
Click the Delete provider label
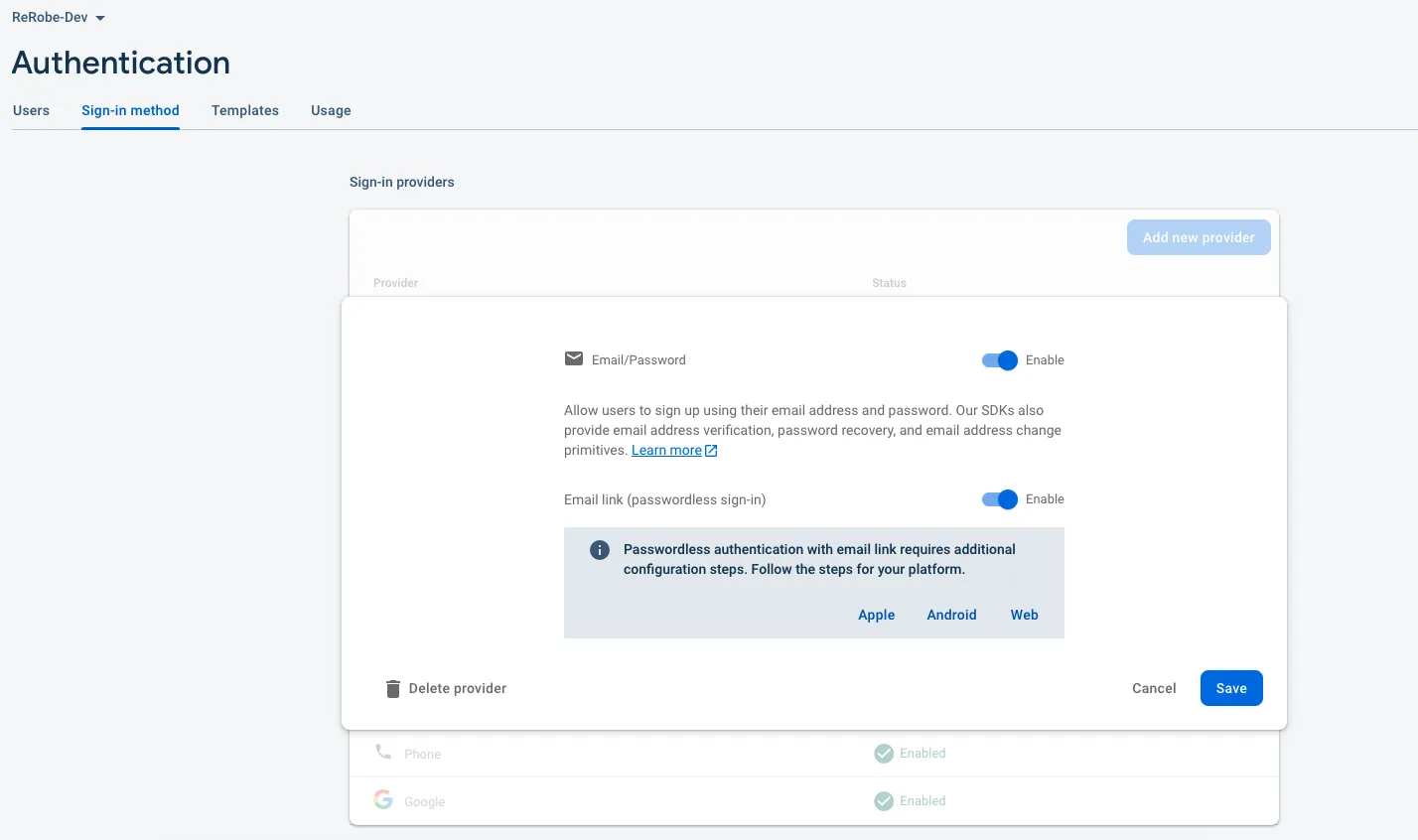(x=458, y=688)
